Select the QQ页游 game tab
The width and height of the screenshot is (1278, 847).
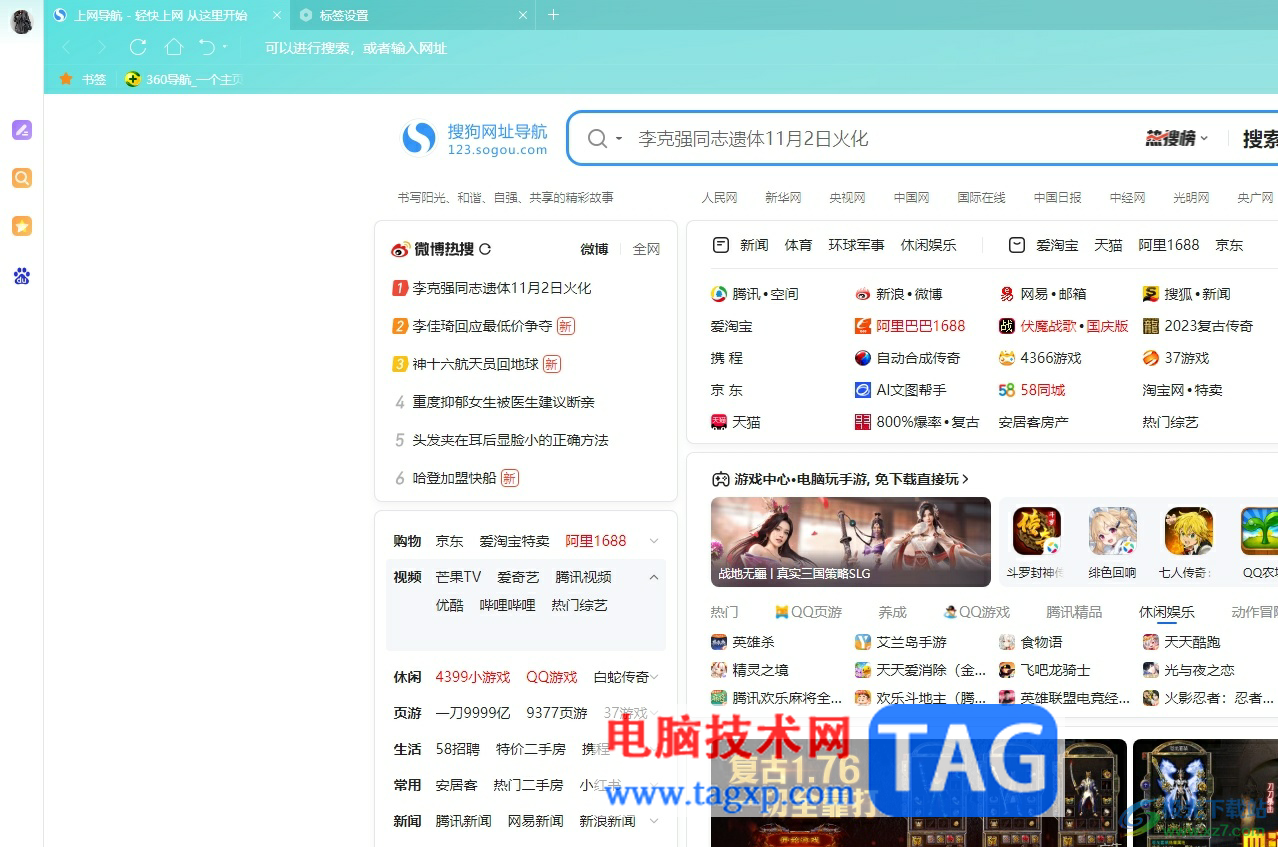(809, 612)
